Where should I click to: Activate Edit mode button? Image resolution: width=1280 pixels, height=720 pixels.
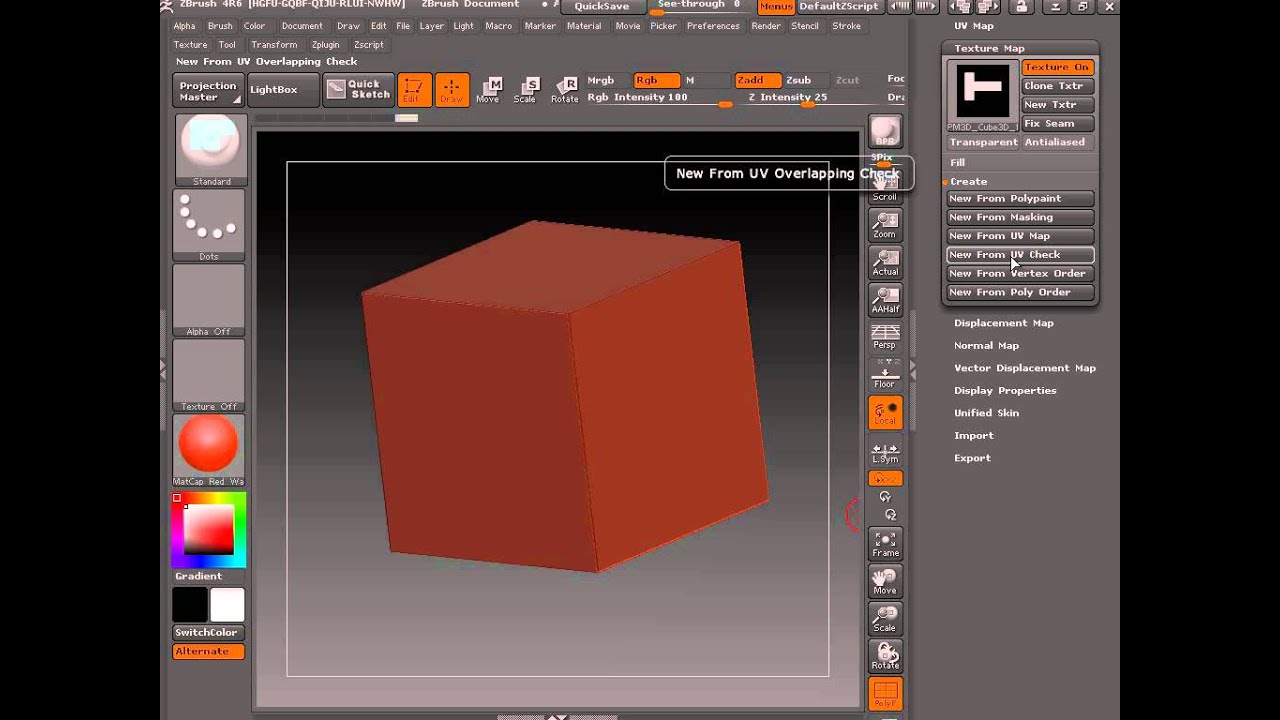coord(414,90)
